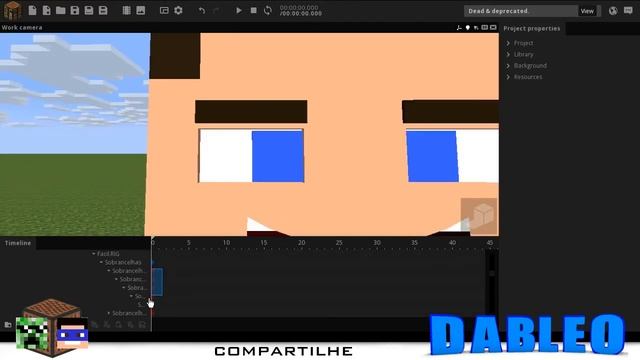Select the Face RIG label in the timeline
The image size is (640, 360).
pos(108,254)
